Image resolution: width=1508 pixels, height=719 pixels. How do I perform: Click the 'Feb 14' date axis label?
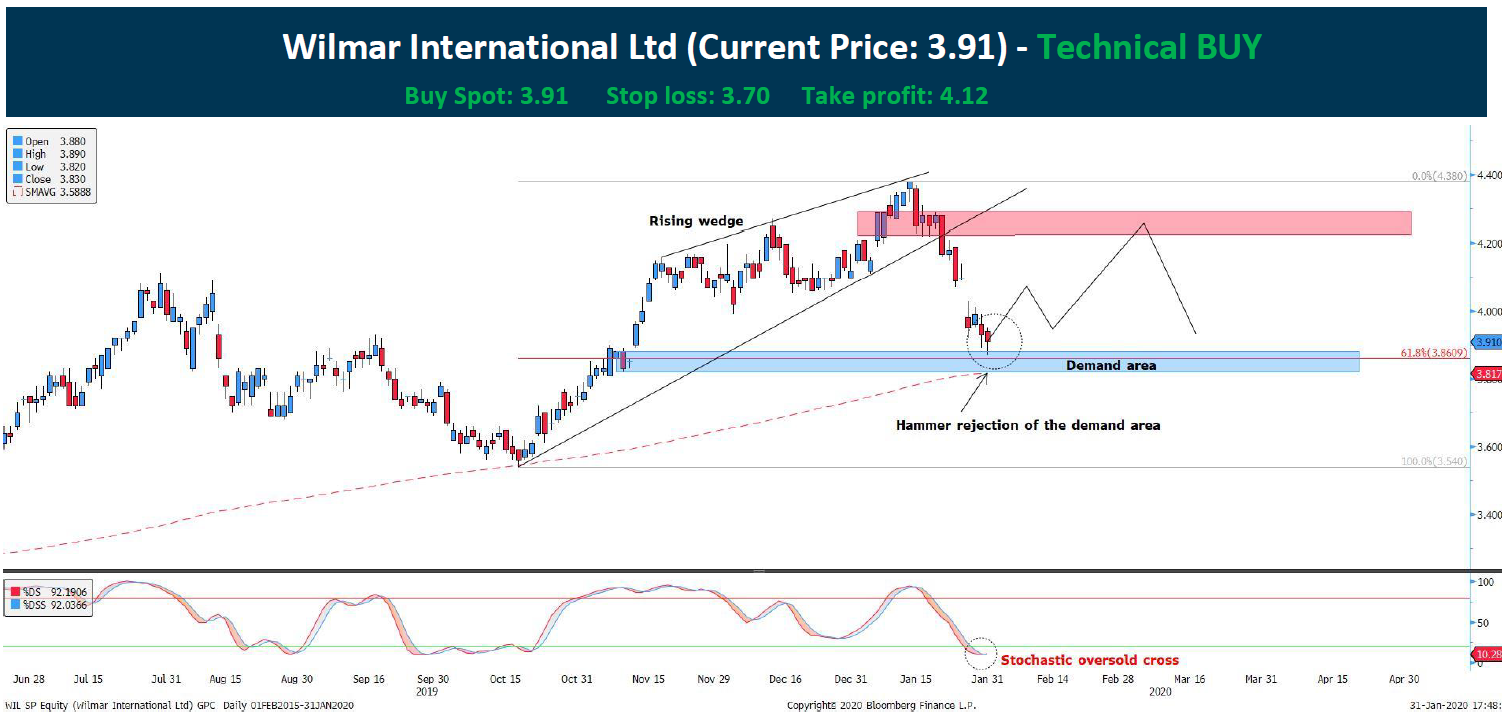pyautogui.click(x=1052, y=679)
